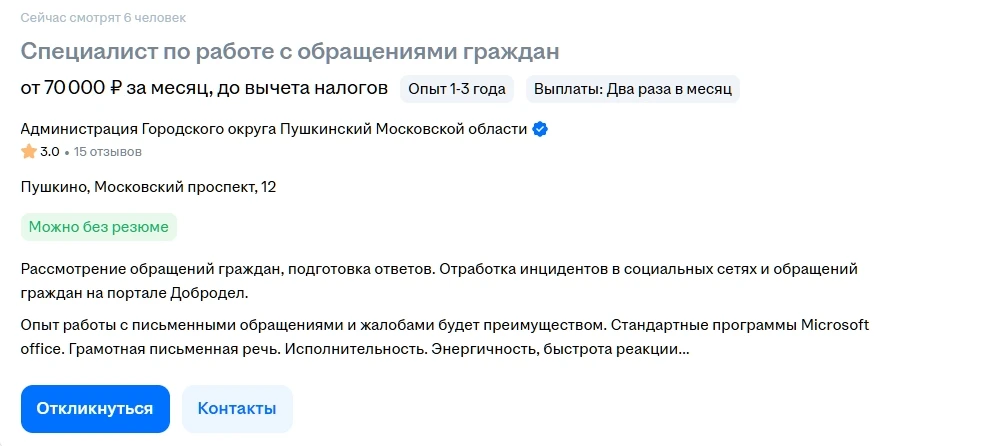Click the Выплаты: Два раза в месяц tag

[x=633, y=89]
